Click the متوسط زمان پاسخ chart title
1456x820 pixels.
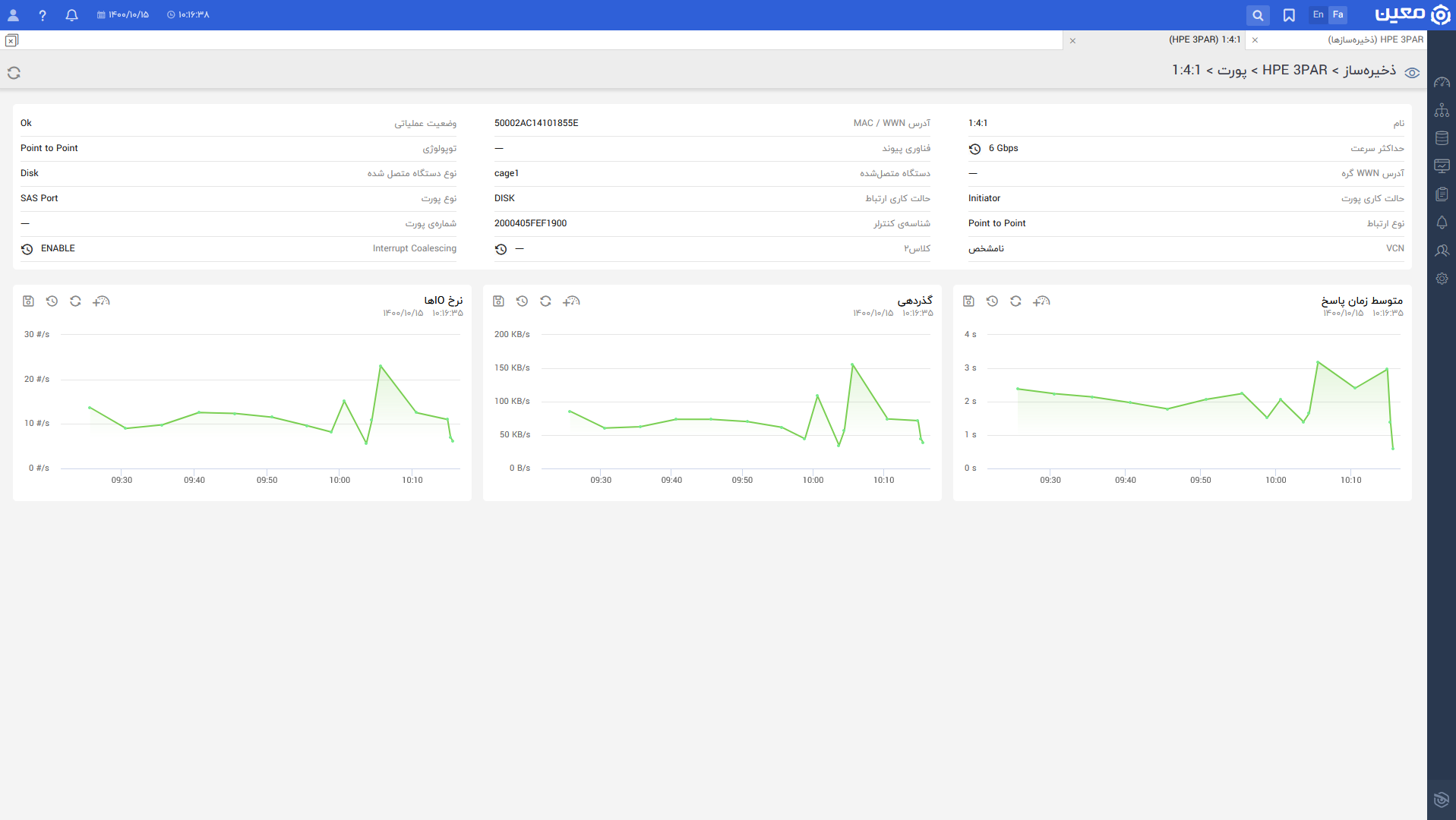pyautogui.click(x=1362, y=301)
